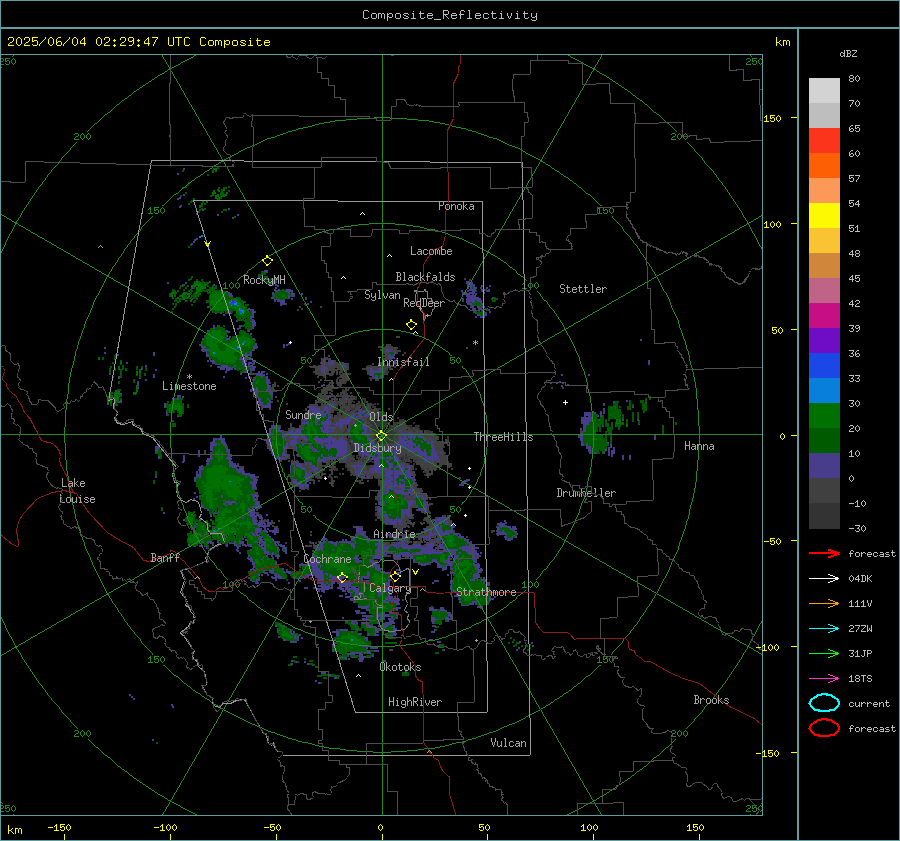The width and height of the screenshot is (900, 841).
Task: Select the bright green 30 dBZ swatch
Action: [x=824, y=415]
